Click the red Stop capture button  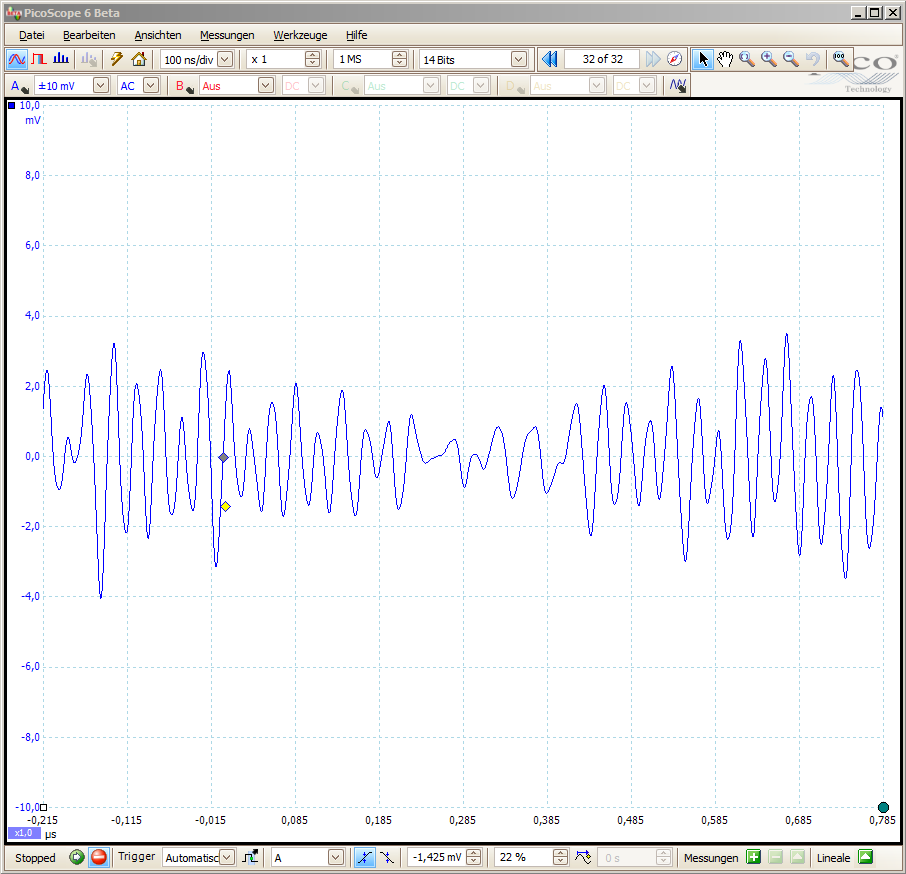99,857
